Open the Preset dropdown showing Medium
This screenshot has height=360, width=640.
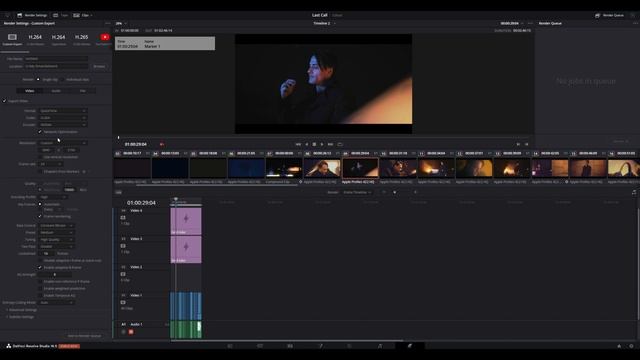pos(56,232)
